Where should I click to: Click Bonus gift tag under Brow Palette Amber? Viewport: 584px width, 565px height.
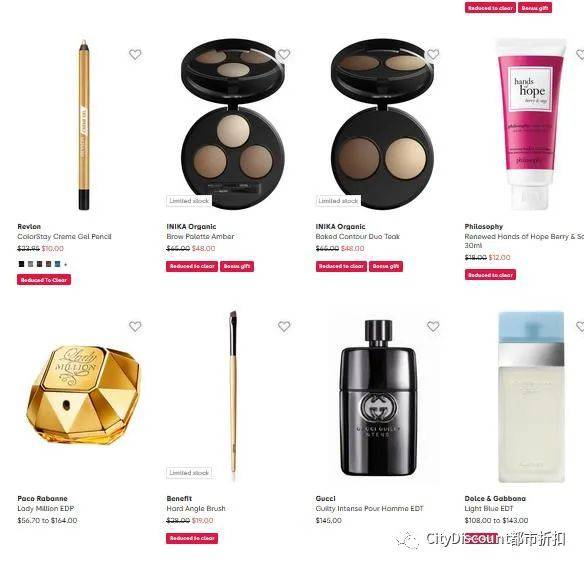pyautogui.click(x=237, y=266)
